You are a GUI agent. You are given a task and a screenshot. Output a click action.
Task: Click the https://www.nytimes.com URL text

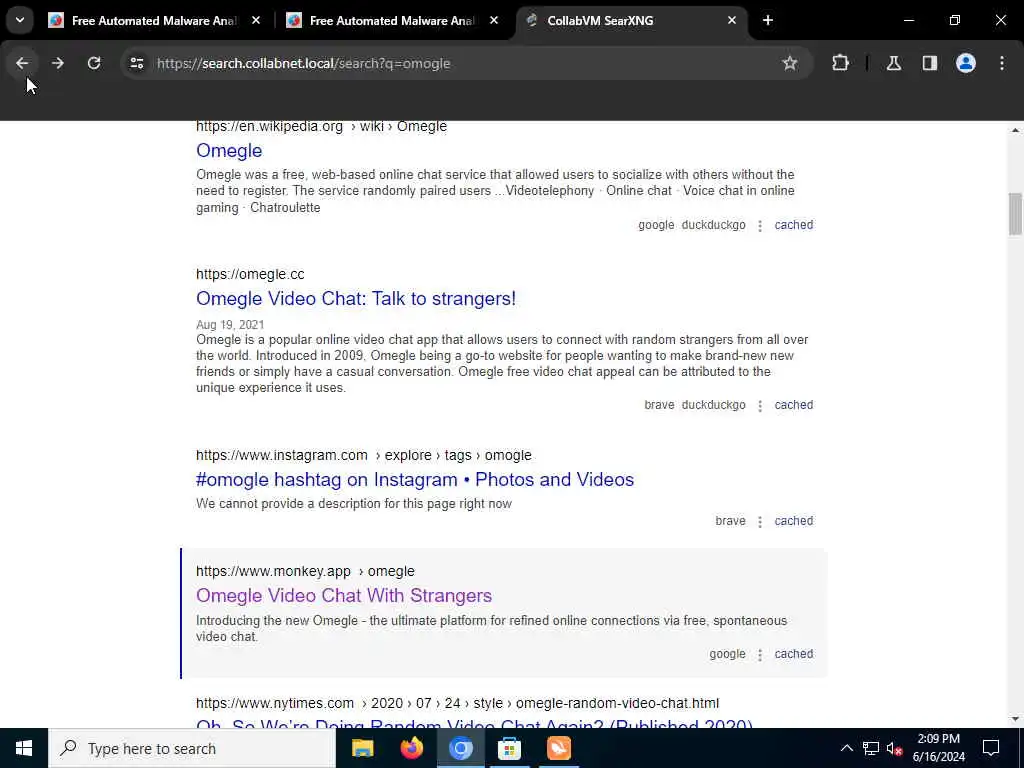275,703
